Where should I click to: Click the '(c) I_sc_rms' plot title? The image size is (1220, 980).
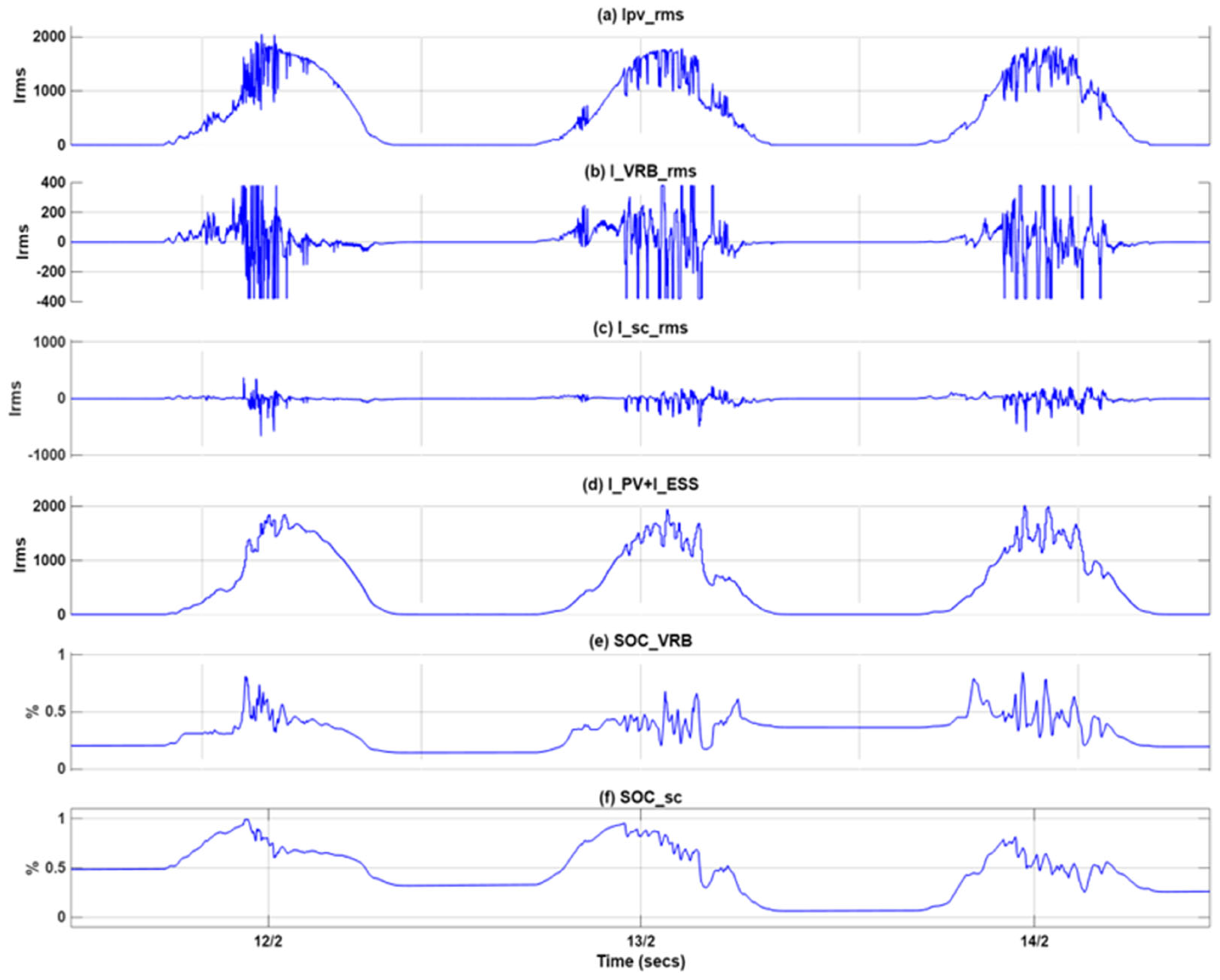640,328
